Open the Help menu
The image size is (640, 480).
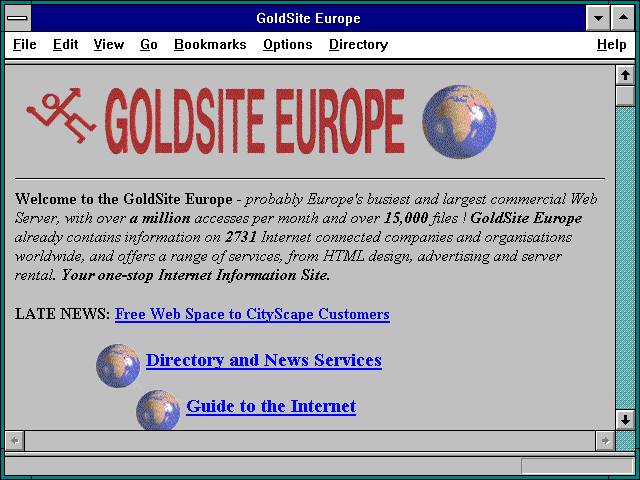[611, 44]
